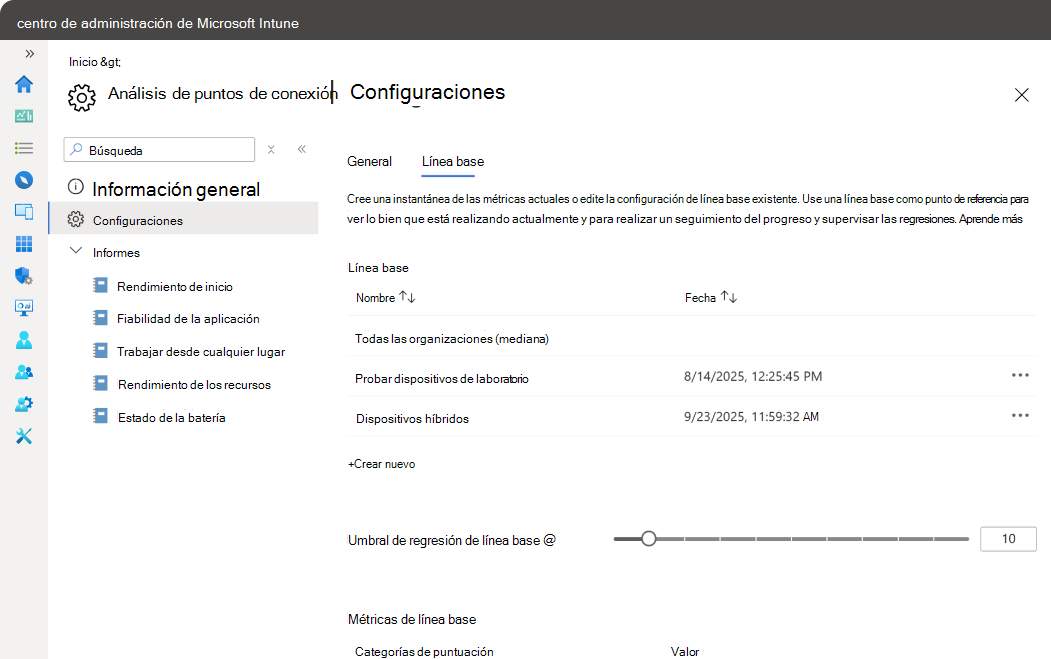Collapse the navigation menu with double chevron
The width and height of the screenshot is (1051, 659).
click(x=302, y=149)
